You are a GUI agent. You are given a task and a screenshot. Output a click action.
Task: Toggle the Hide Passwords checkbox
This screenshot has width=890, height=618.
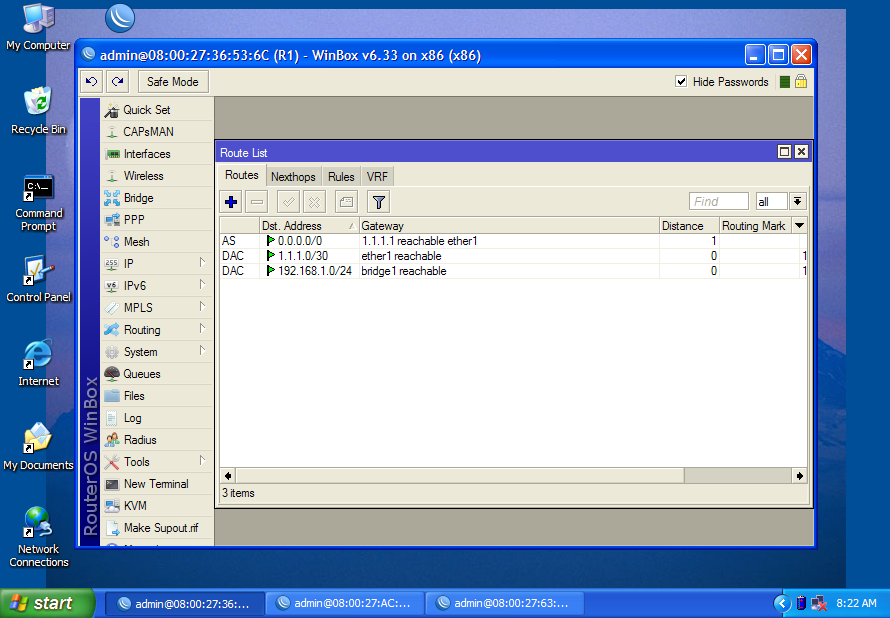tap(681, 82)
